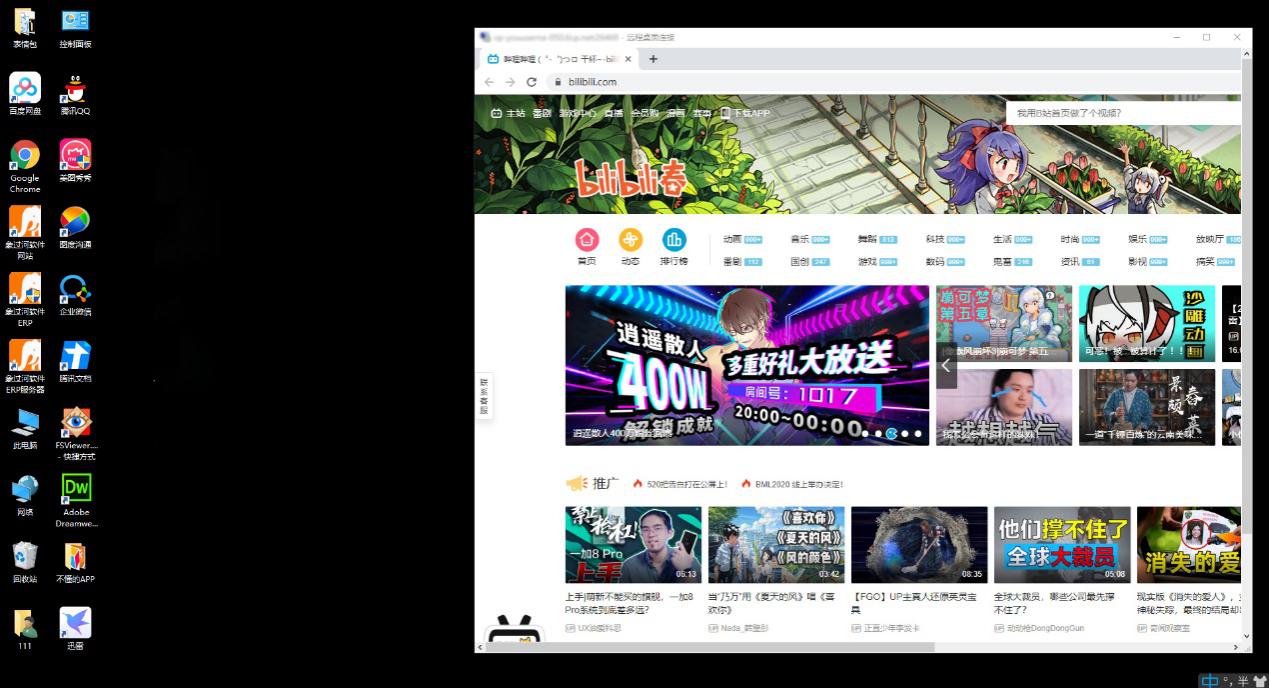Open the 直播 section in the top navigation
The image size is (1269, 688).
[x=614, y=113]
